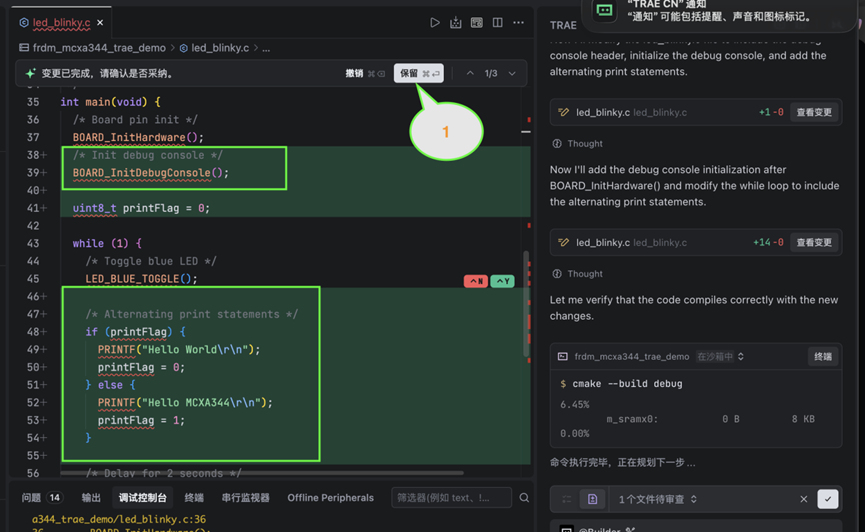Run the file with the play icon
This screenshot has height=532, width=865.
point(435,23)
